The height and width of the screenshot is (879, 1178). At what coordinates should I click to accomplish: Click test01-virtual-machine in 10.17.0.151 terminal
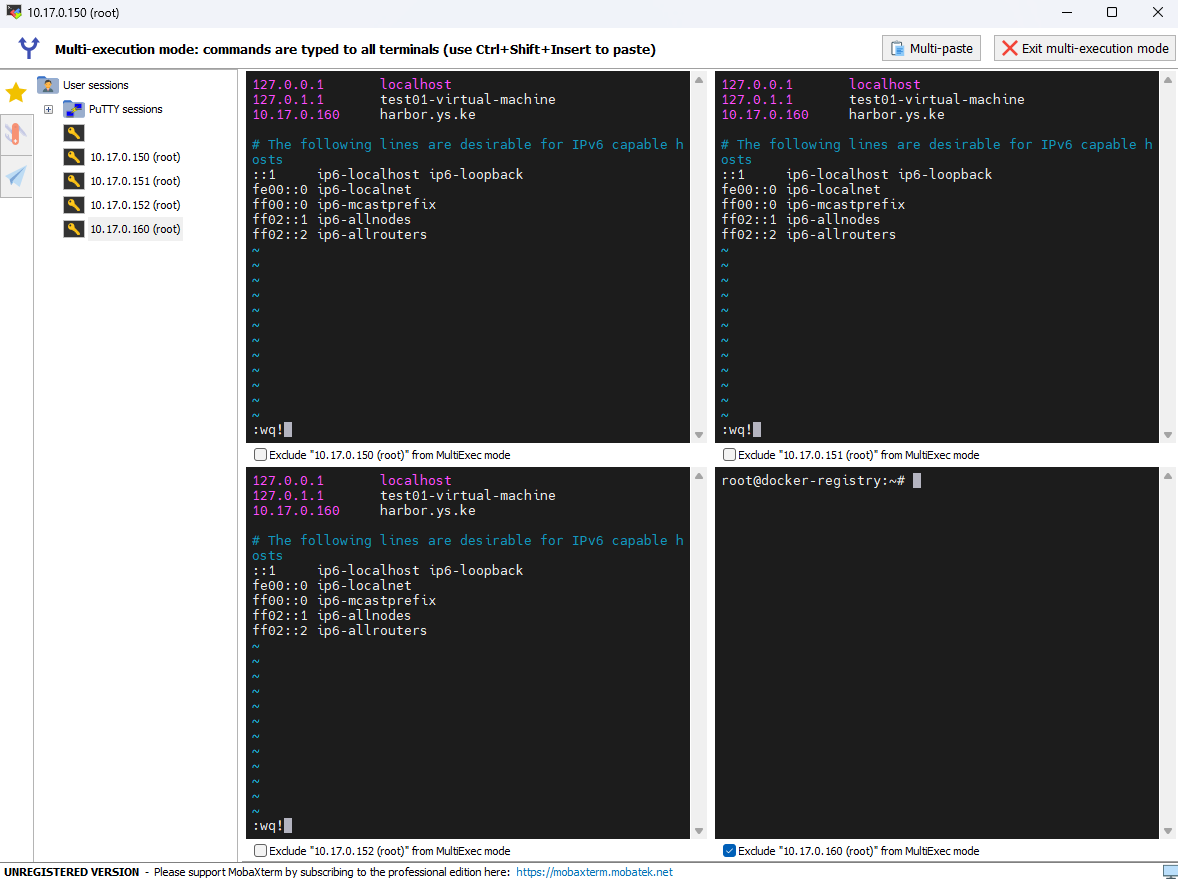click(x=936, y=99)
